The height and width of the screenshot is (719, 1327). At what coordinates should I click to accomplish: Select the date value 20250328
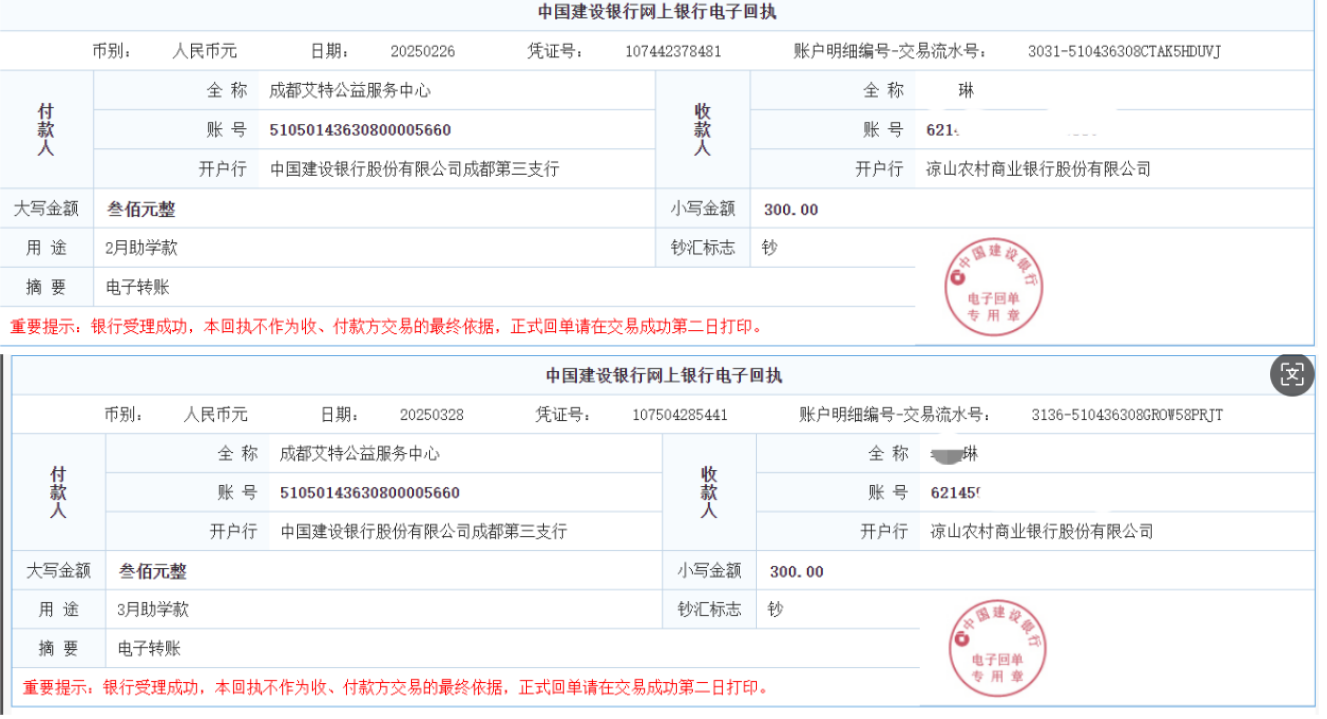(x=432, y=415)
